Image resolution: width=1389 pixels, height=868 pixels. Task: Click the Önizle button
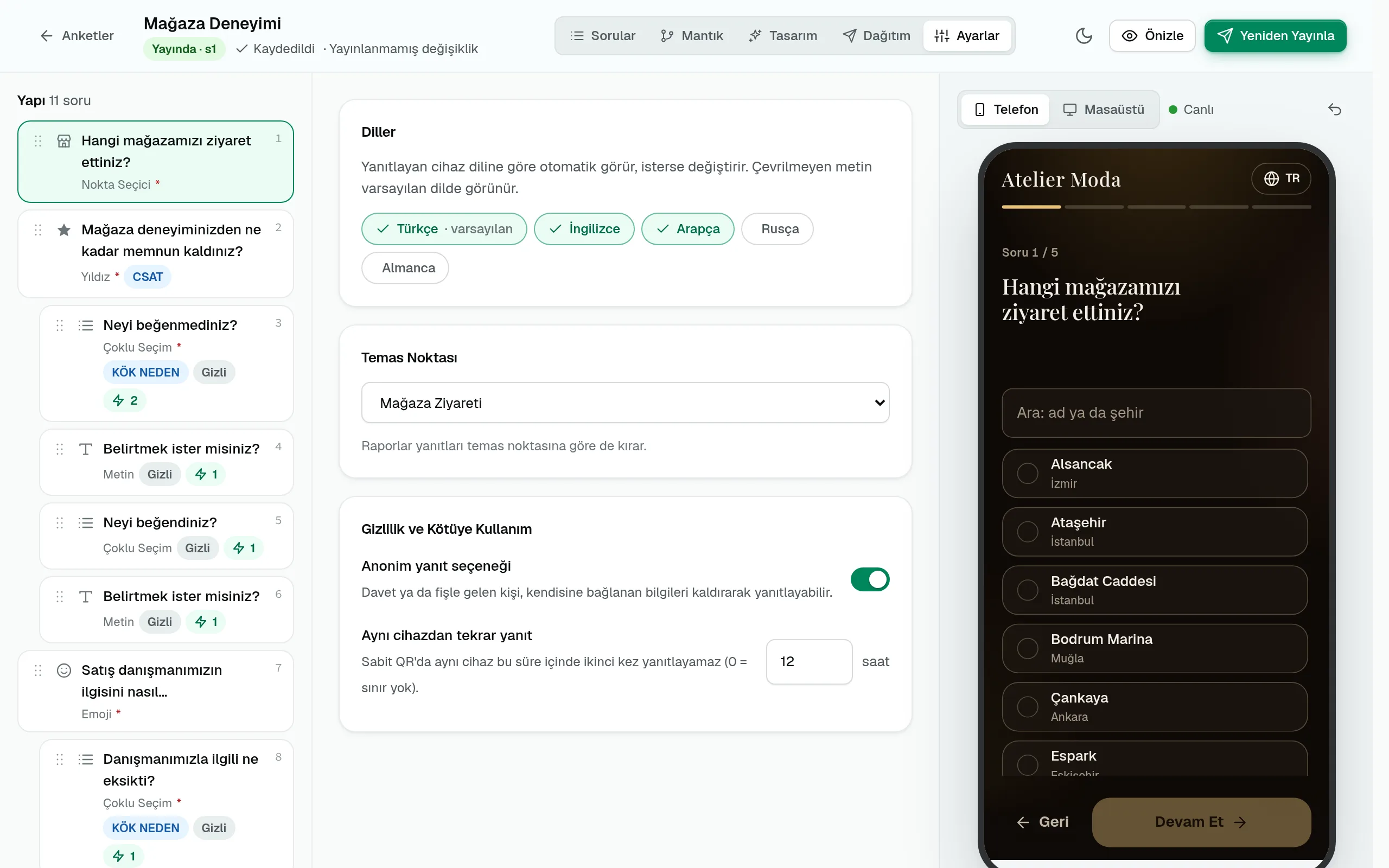coord(1152,36)
